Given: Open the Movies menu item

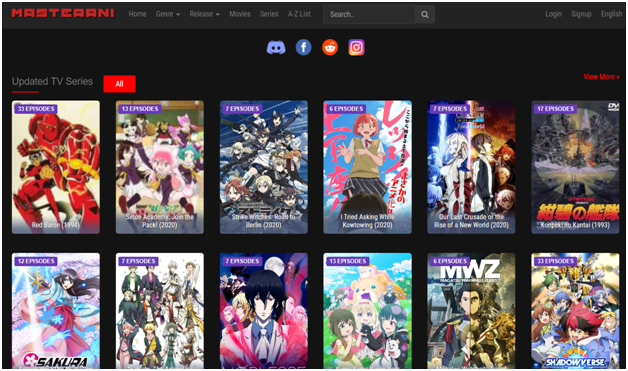Looking at the screenshot, I should click(x=240, y=14).
